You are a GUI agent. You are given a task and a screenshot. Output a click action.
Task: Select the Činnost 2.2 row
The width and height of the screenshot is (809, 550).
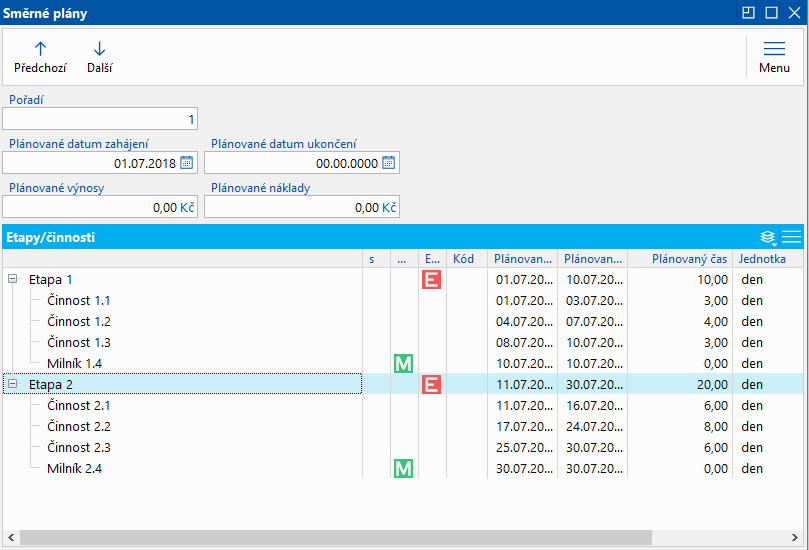click(x=403, y=427)
